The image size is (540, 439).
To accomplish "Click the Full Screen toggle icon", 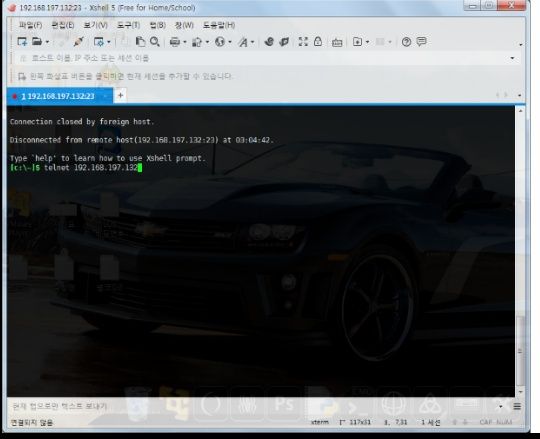I will (x=303, y=42).
